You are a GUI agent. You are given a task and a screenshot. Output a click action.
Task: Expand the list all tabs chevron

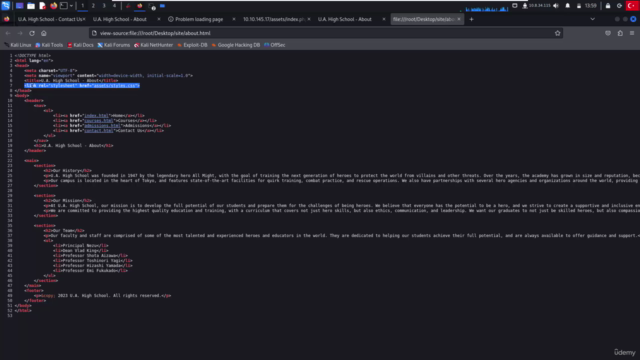(x=593, y=19)
